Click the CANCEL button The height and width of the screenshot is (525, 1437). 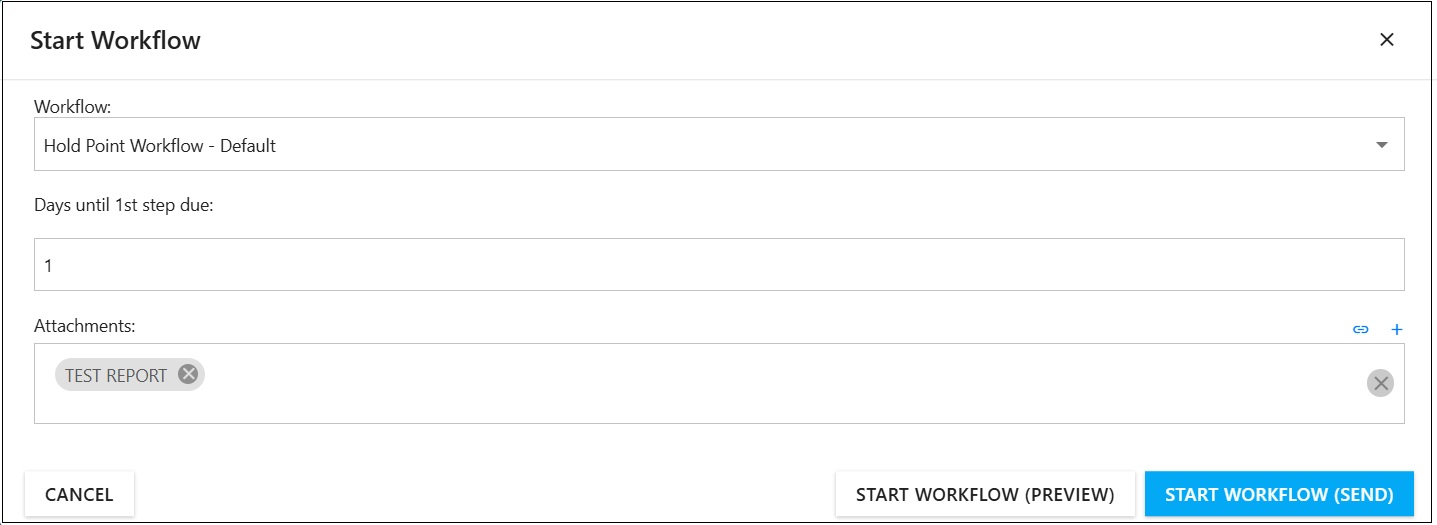79,494
